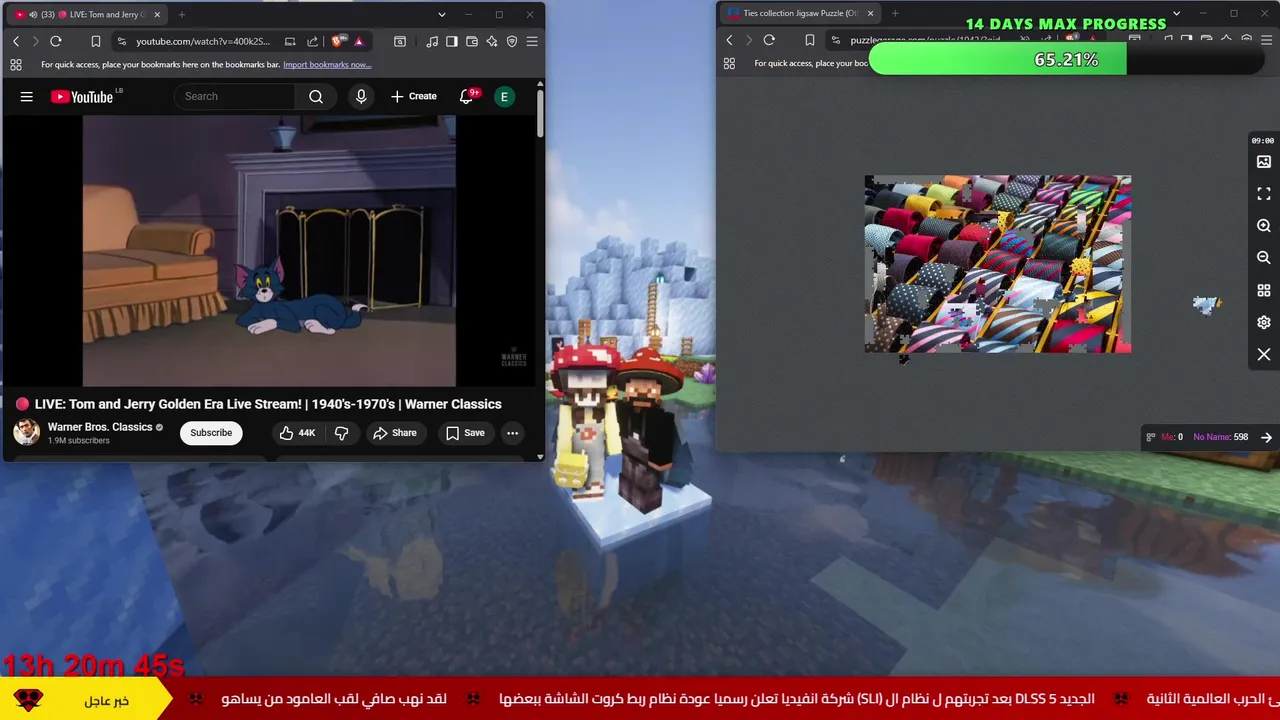Viewport: 1280px width, 720px height.
Task: Toggle puzzle fullscreen mode
Action: [1264, 194]
